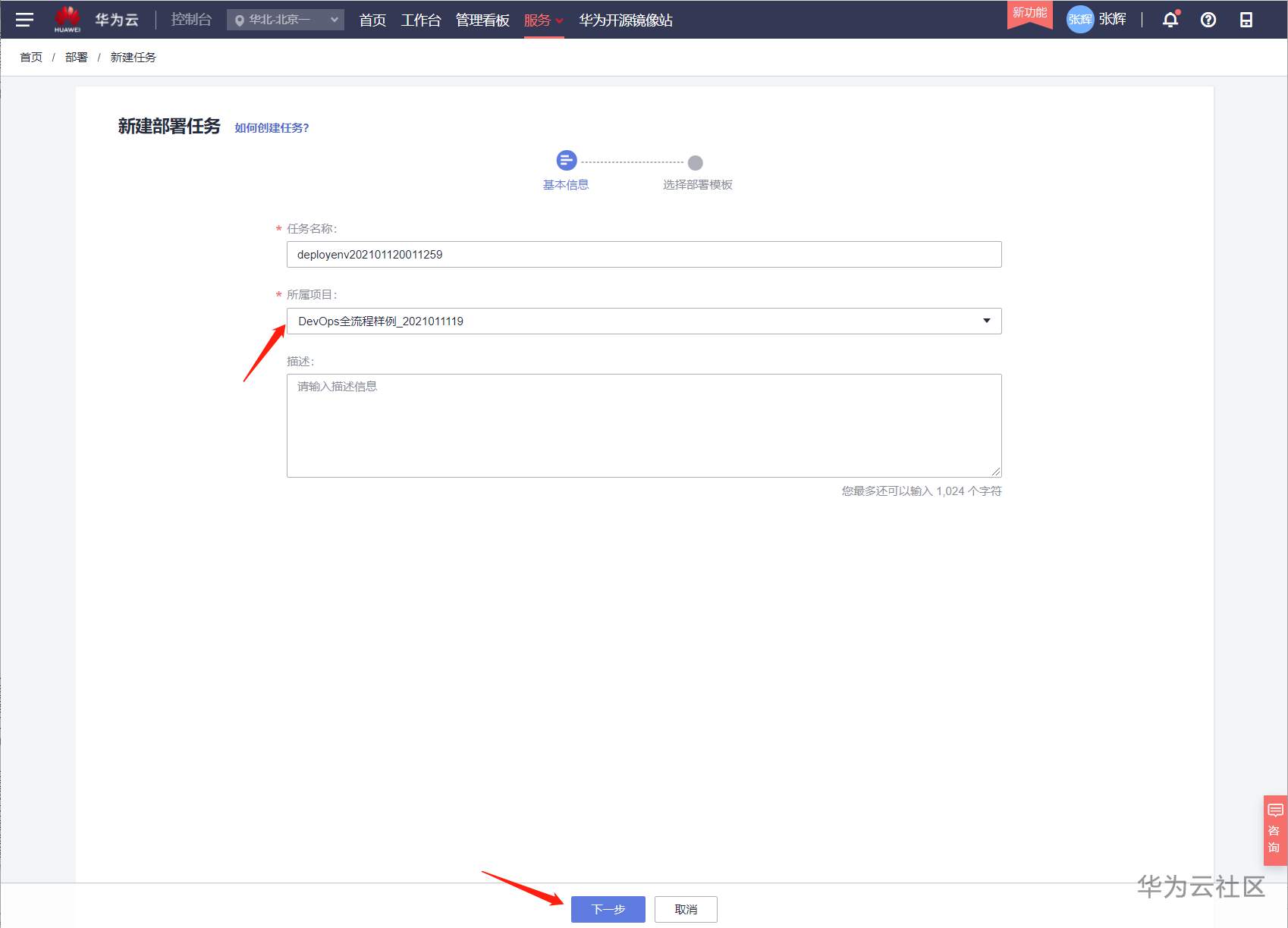
Task: Open 工作台 in the top navigation
Action: 421,20
